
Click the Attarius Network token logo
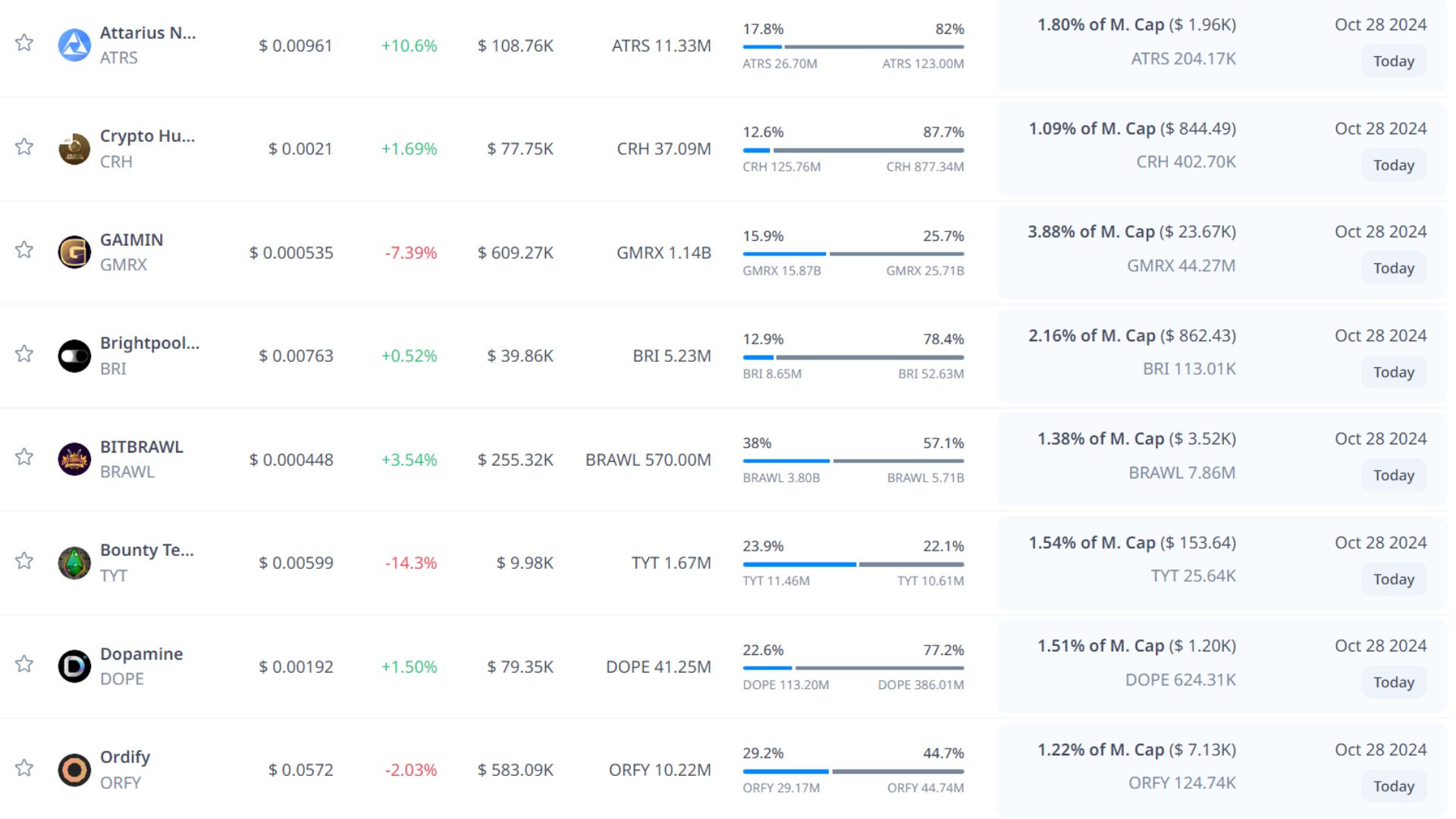pos(74,45)
